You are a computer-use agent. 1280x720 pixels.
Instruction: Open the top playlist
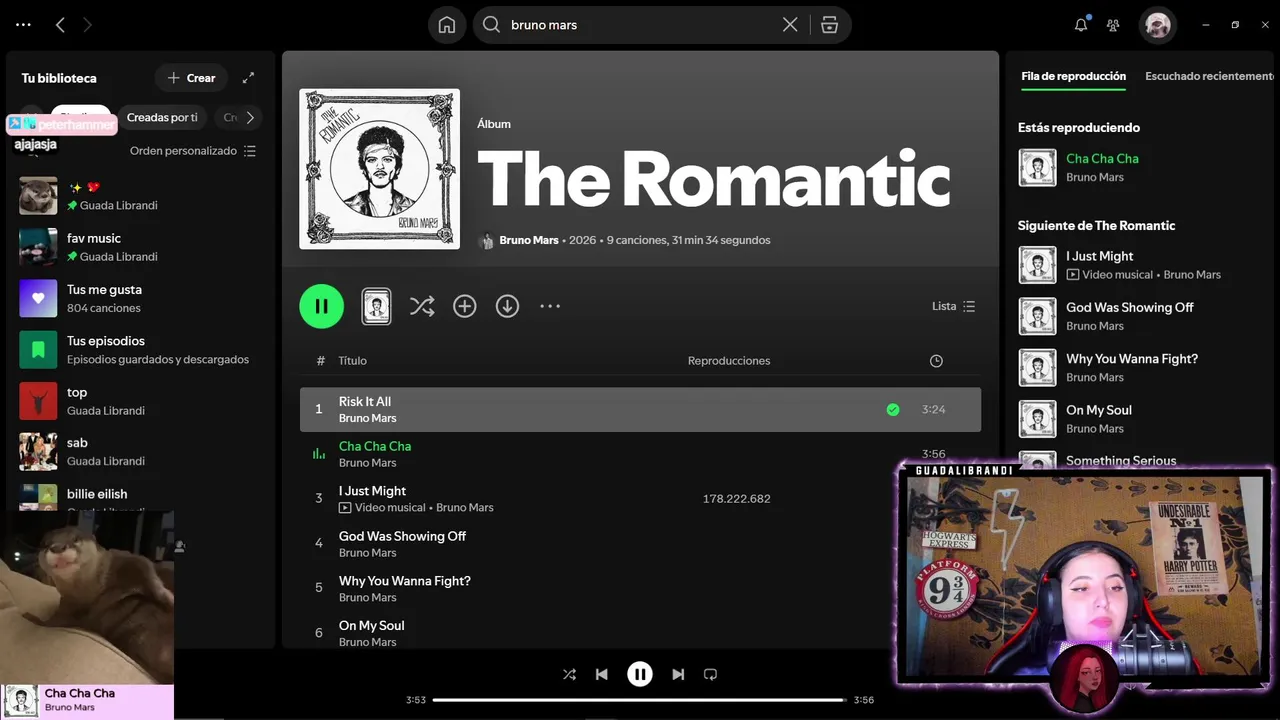point(140,401)
